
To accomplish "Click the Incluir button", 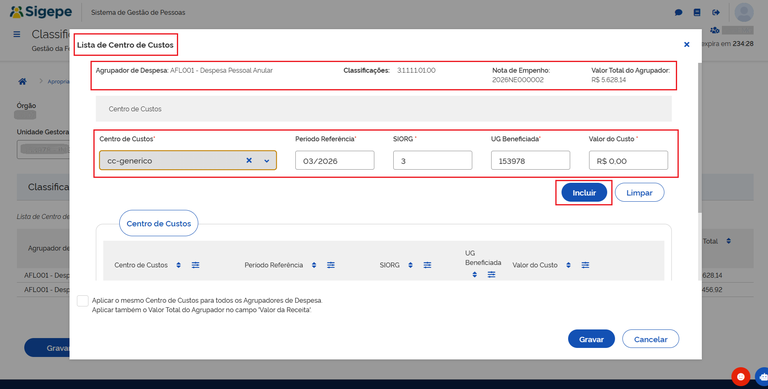I will [x=584, y=193].
